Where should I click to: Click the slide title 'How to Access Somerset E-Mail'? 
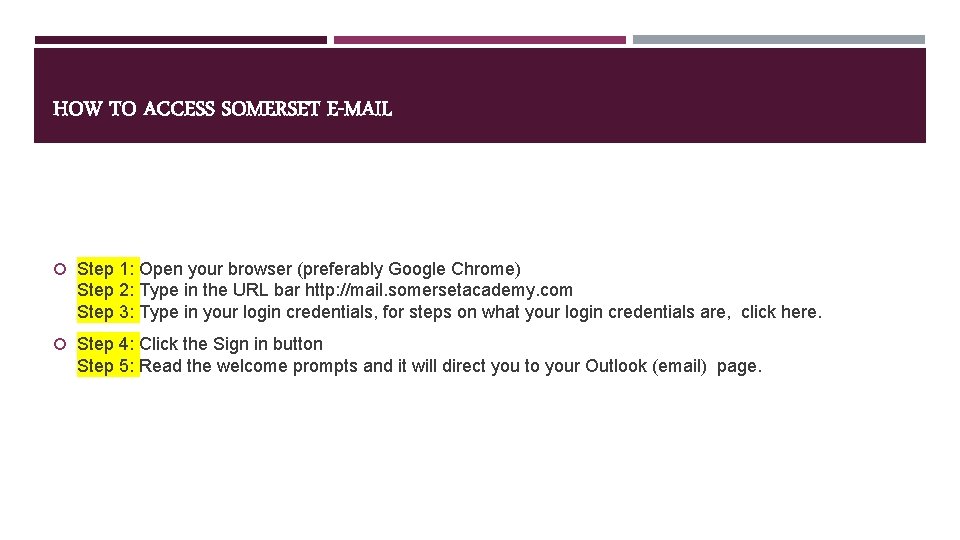(222, 109)
